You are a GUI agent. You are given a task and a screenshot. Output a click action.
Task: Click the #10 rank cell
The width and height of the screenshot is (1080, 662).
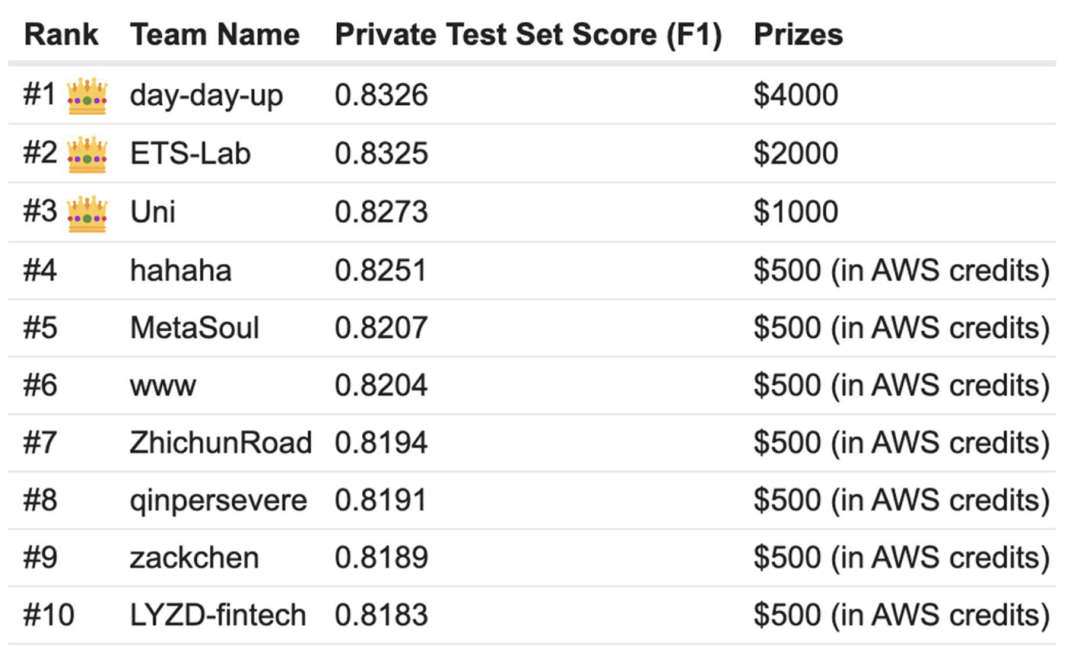pos(48,615)
